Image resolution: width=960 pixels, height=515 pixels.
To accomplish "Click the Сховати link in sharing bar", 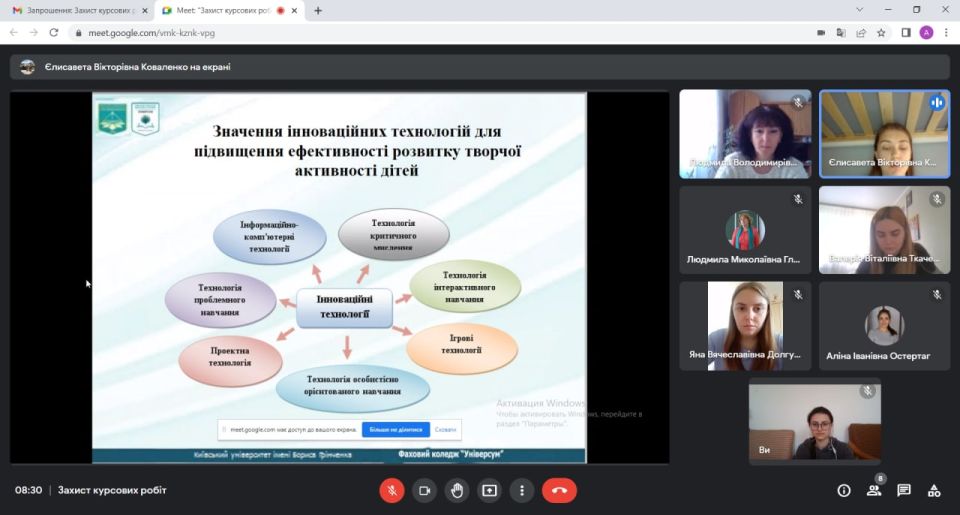I will click(x=445, y=430).
